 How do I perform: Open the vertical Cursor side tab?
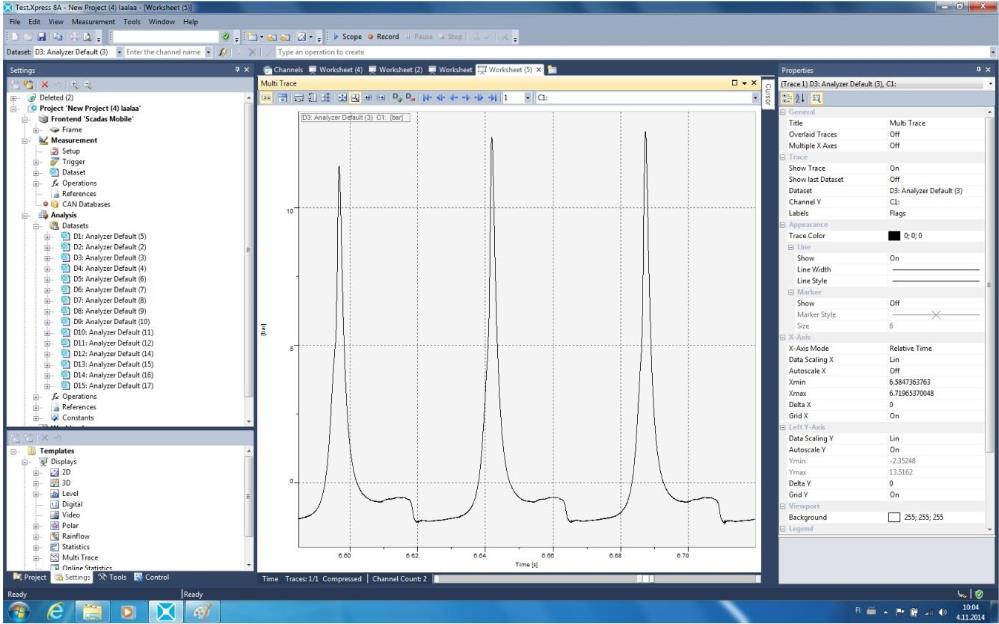point(767,94)
